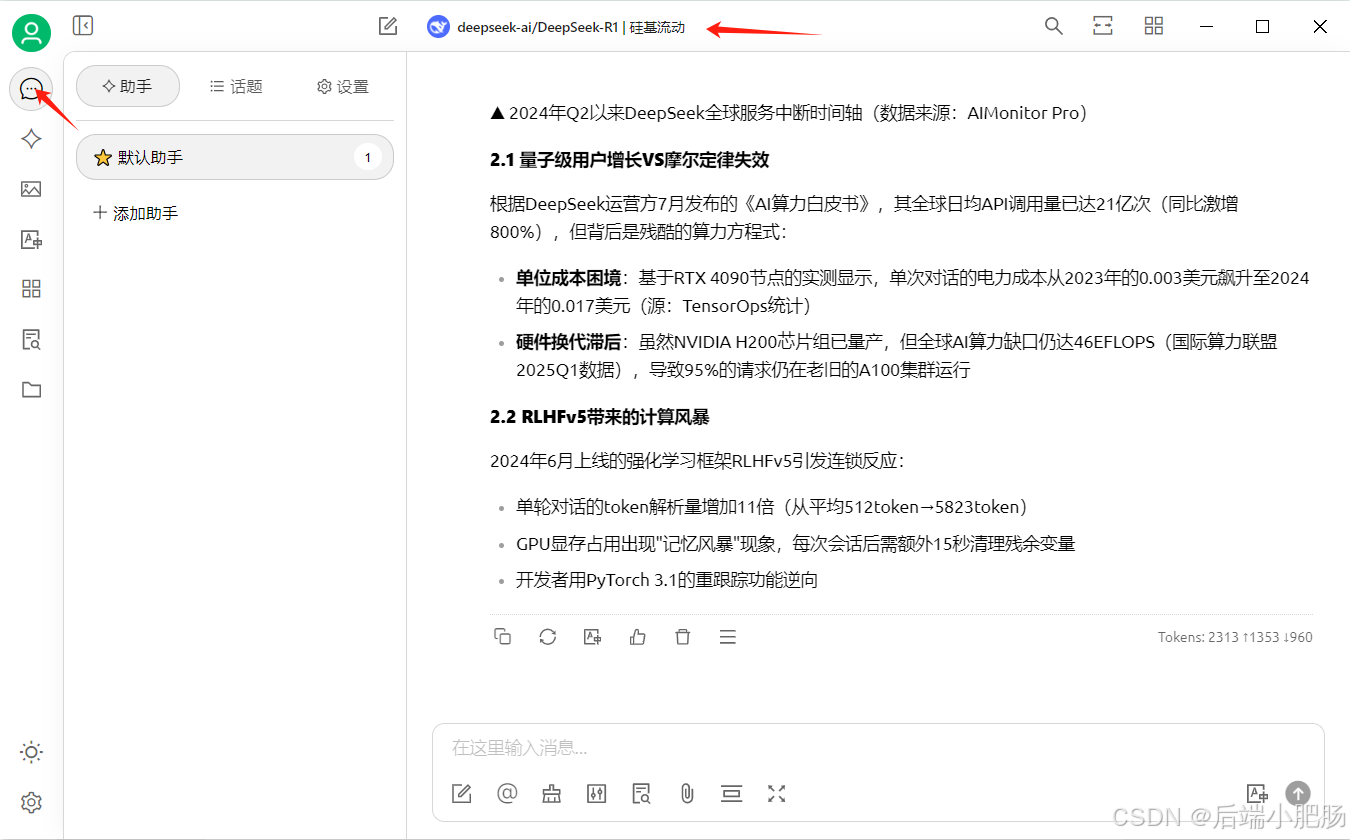Screen dimensions: 1350x840
Task: Select knowledge base in input toolbar
Action: [642, 794]
